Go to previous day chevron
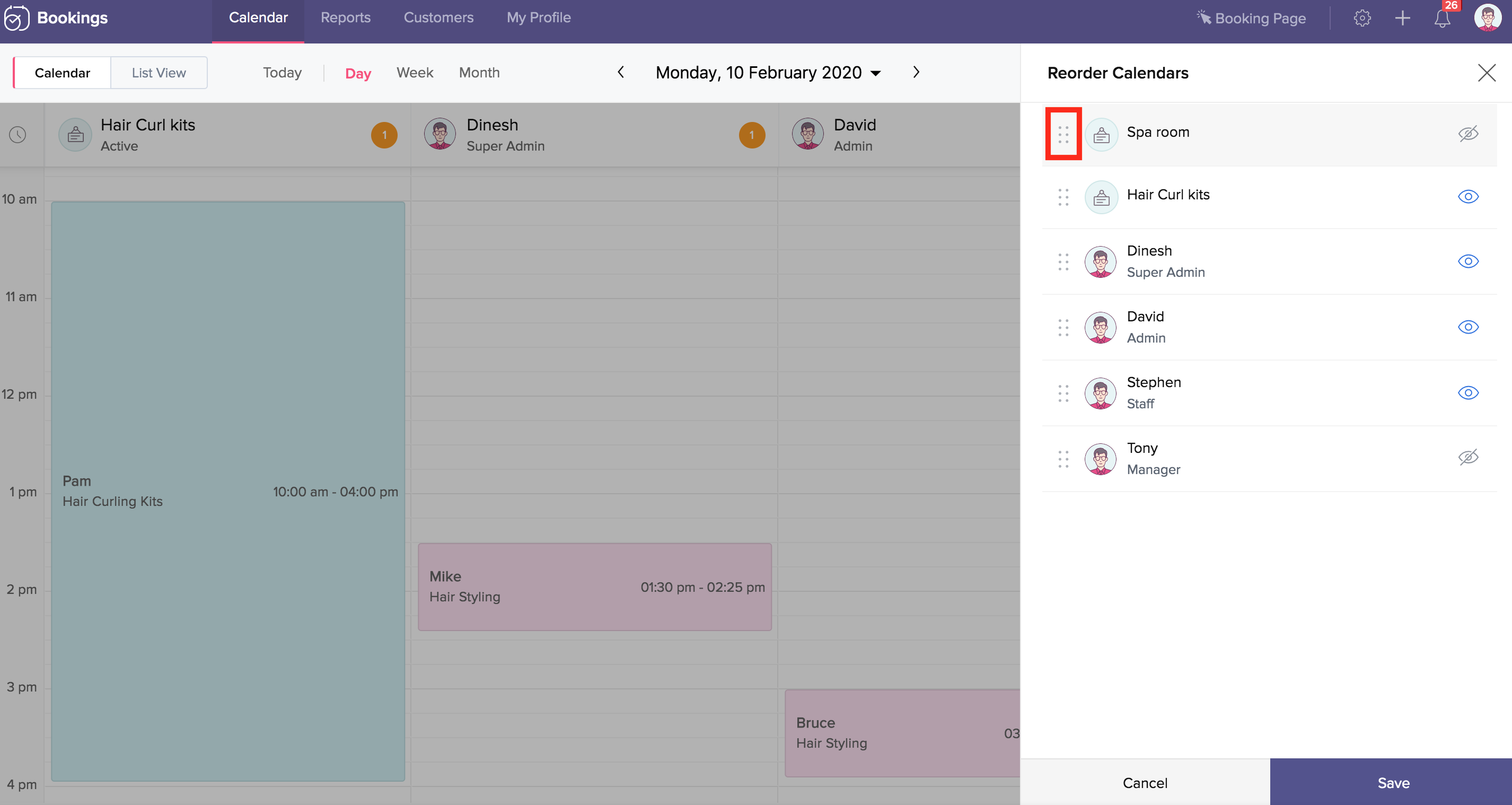The width and height of the screenshot is (1512, 805). coord(621,72)
